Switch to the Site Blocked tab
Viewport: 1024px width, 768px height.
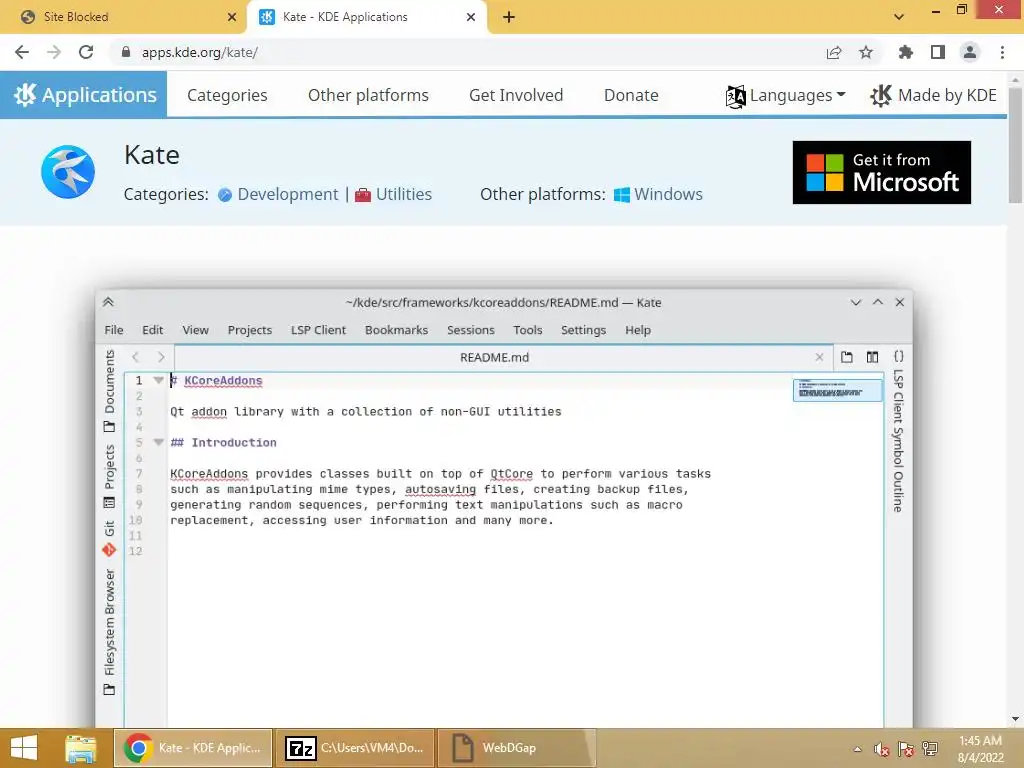124,17
